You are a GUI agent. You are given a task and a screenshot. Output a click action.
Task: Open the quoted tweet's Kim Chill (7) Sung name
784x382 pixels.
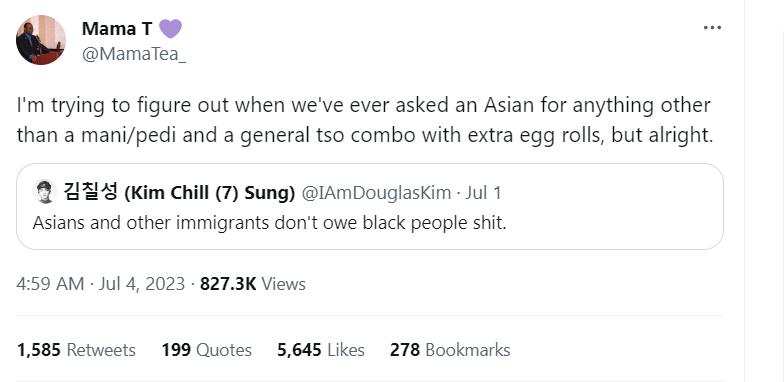(210, 193)
